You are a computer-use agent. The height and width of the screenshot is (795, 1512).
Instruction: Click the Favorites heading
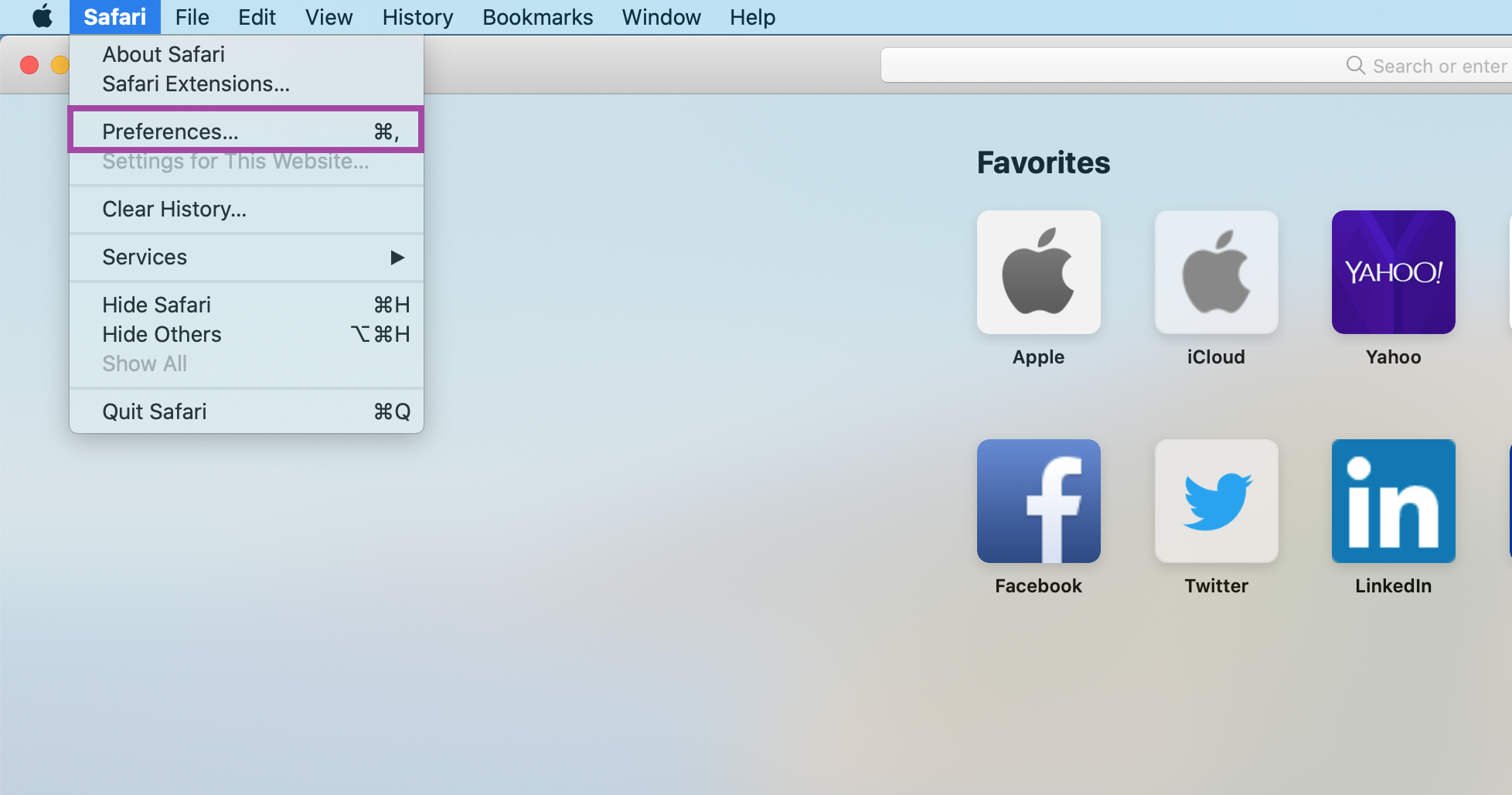[1043, 162]
